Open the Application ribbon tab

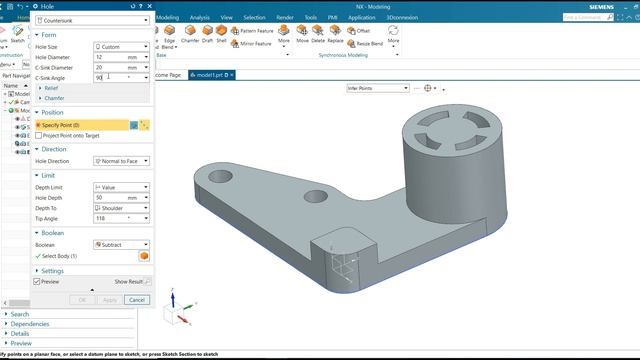362,18
